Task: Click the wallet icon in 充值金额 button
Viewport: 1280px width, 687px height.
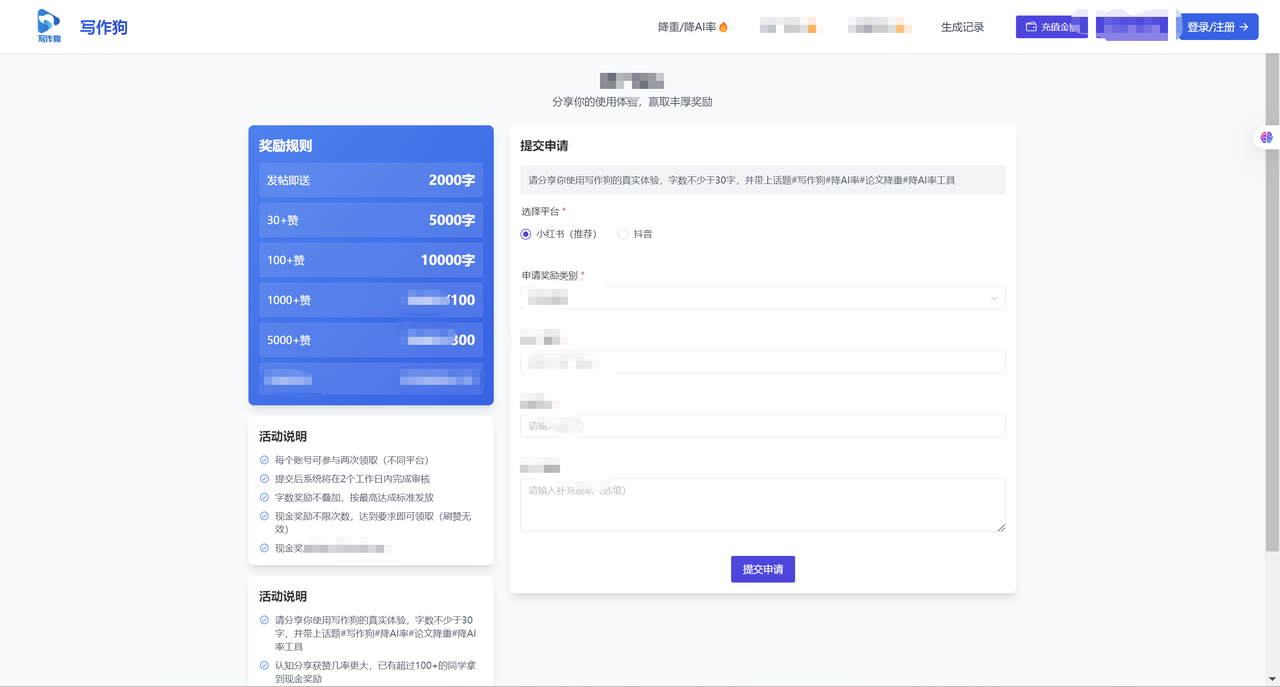Action: [x=1031, y=27]
